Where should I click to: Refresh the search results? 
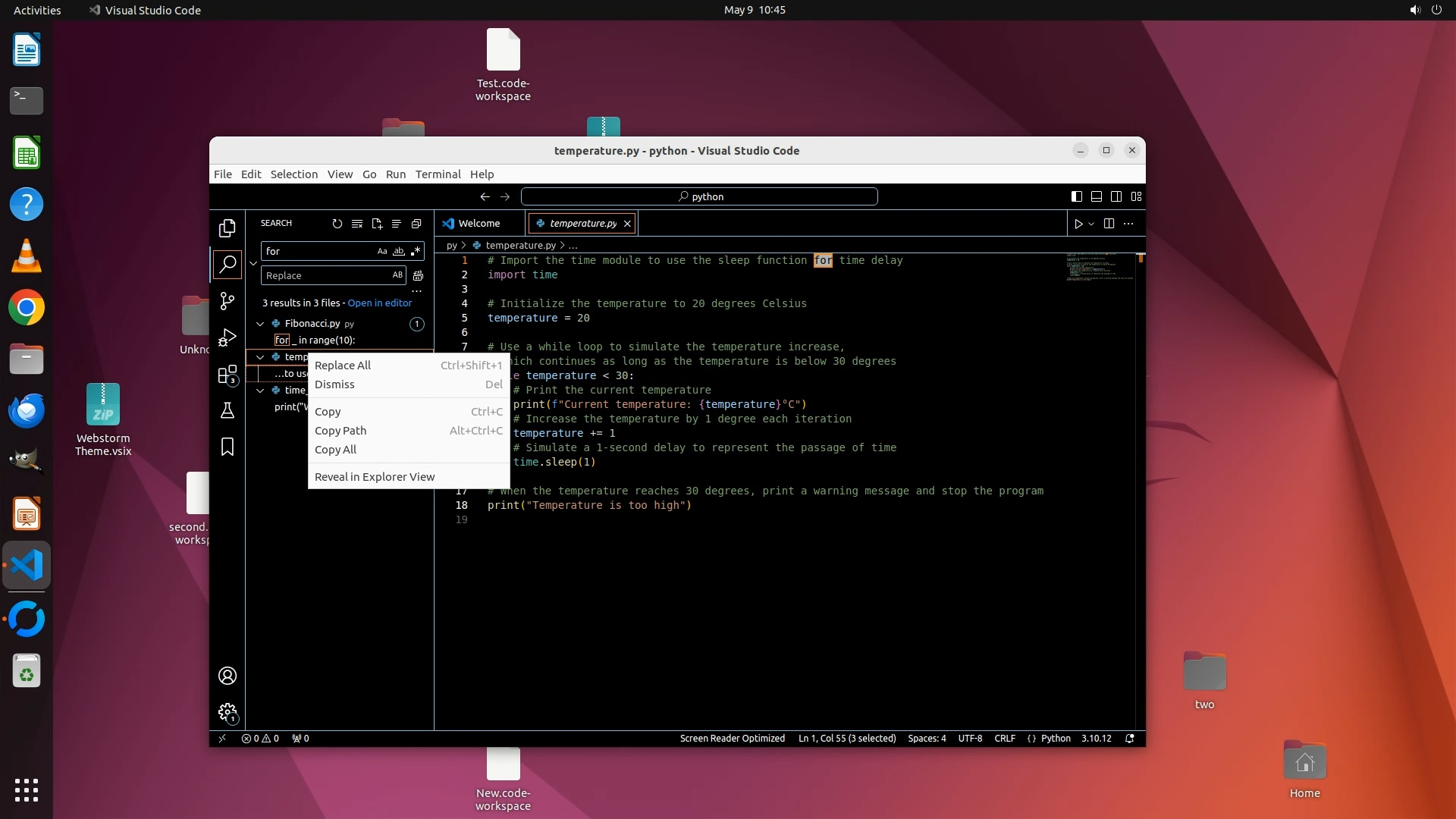pyautogui.click(x=337, y=224)
